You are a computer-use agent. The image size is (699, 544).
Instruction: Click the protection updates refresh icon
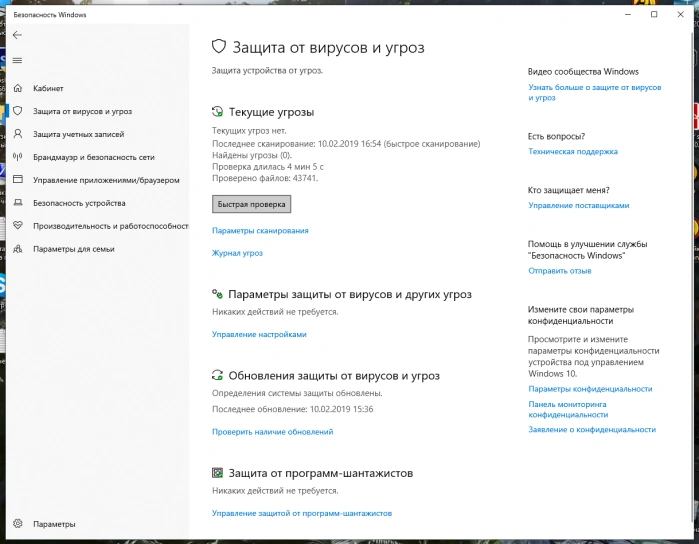point(217,375)
